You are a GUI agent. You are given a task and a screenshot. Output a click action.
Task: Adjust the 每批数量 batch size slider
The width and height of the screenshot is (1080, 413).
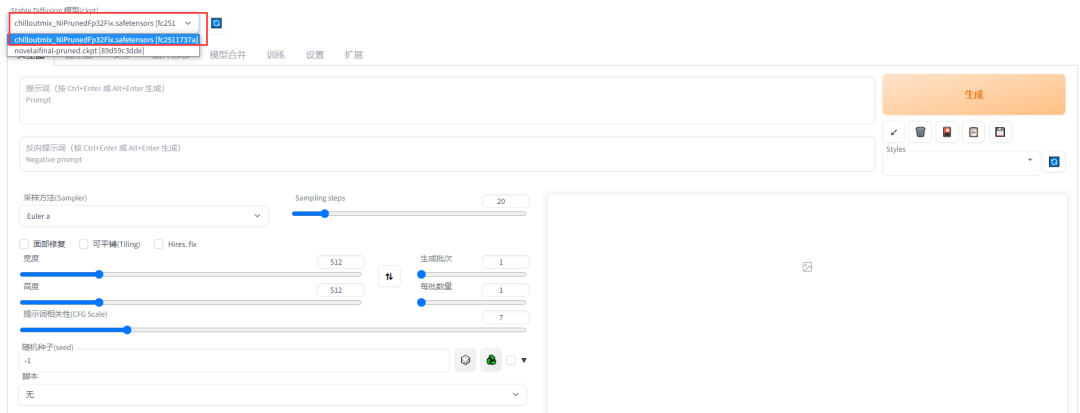(x=472, y=302)
